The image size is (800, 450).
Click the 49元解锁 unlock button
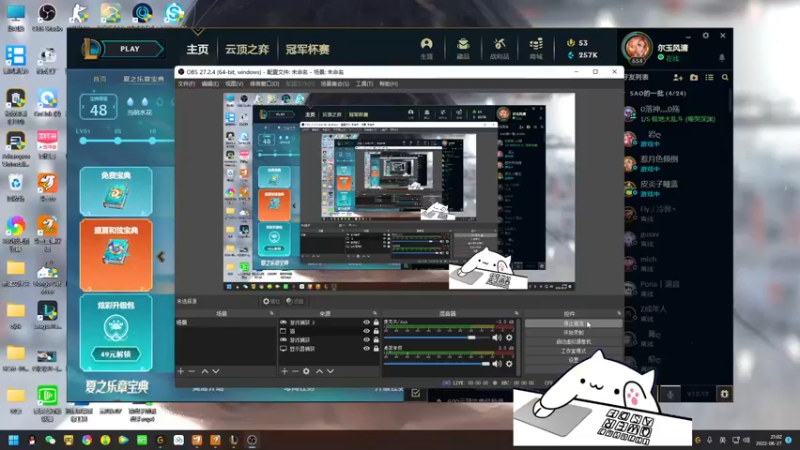click(x=116, y=354)
